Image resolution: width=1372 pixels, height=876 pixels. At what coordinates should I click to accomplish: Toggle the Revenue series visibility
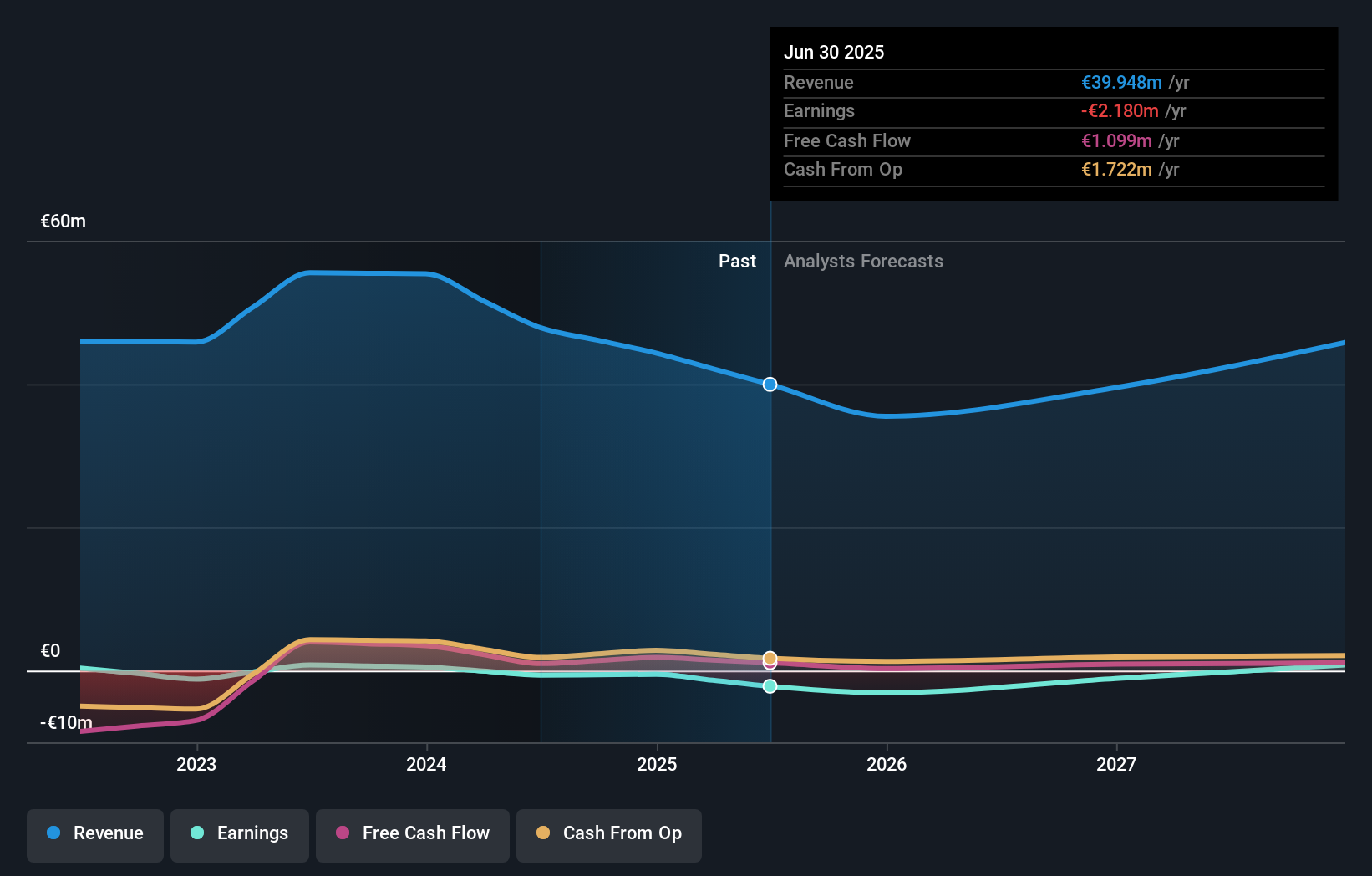94,835
